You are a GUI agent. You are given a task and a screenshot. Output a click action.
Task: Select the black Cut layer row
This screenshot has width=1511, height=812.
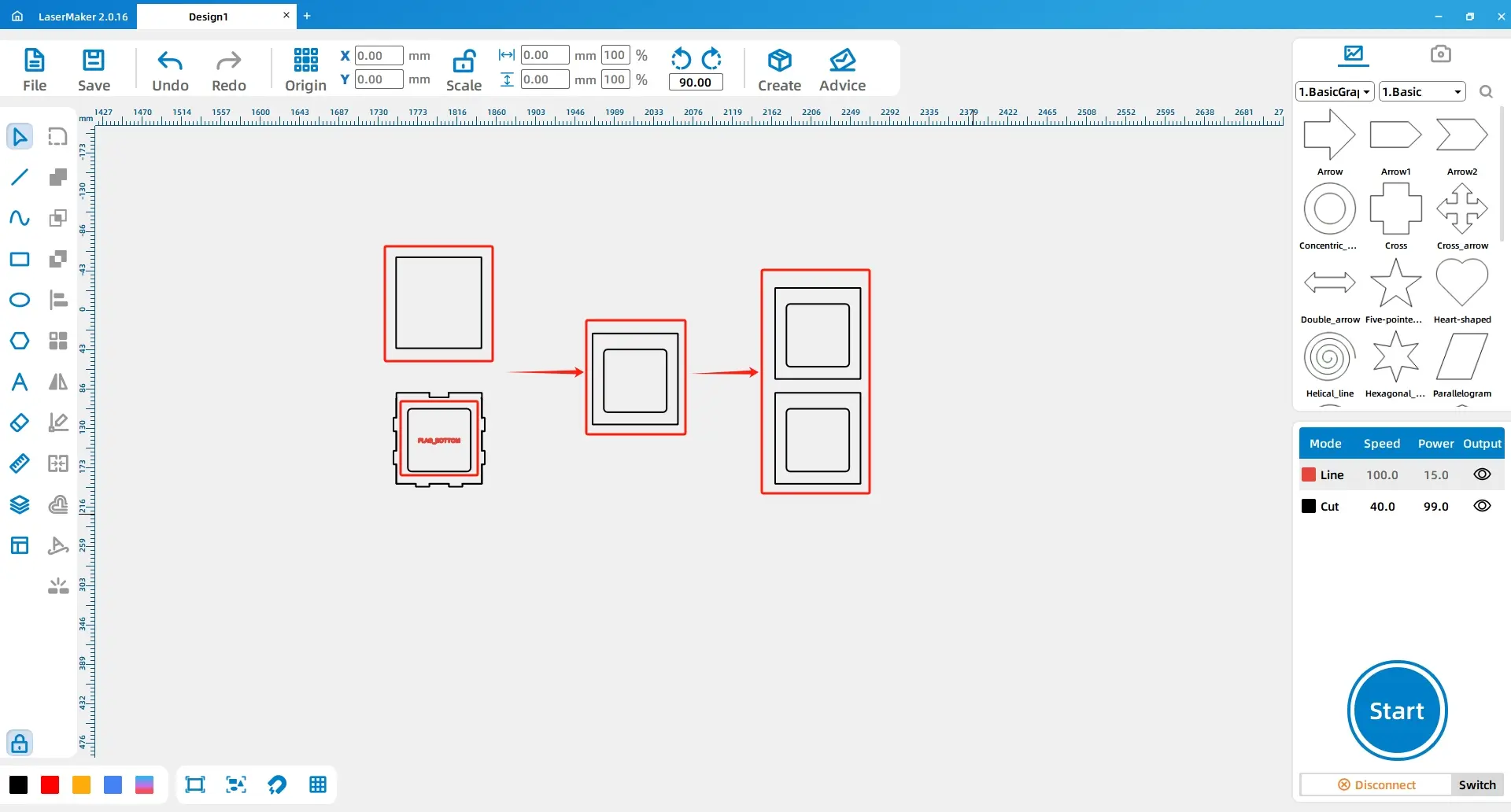click(x=1401, y=506)
